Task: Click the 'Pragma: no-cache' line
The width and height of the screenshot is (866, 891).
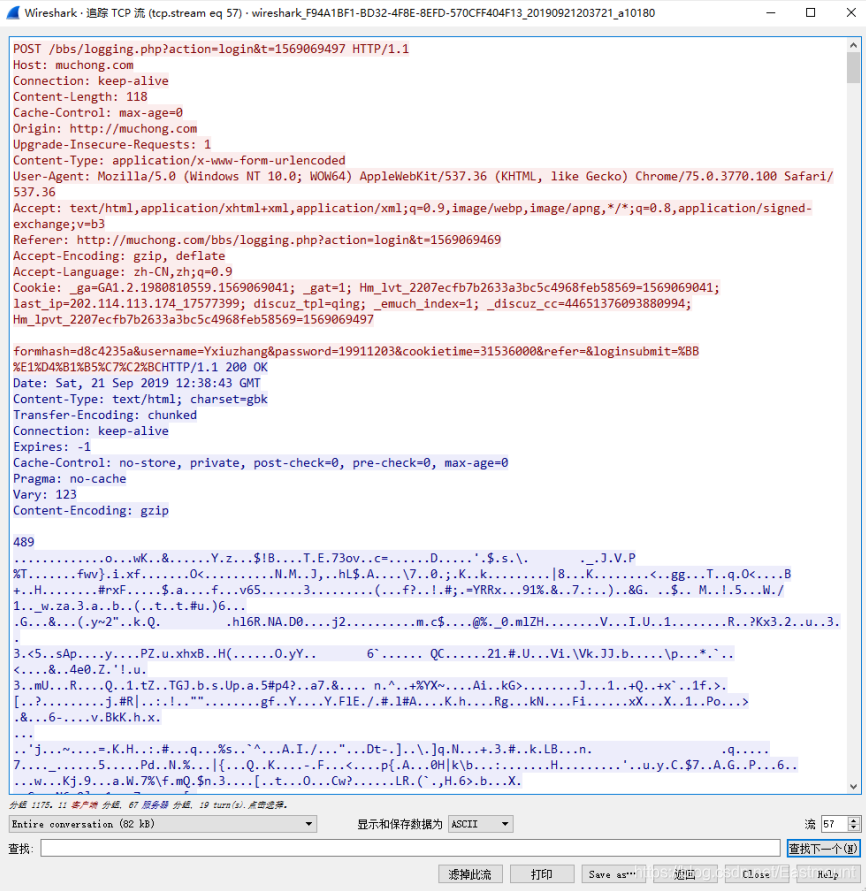Action: (x=69, y=478)
